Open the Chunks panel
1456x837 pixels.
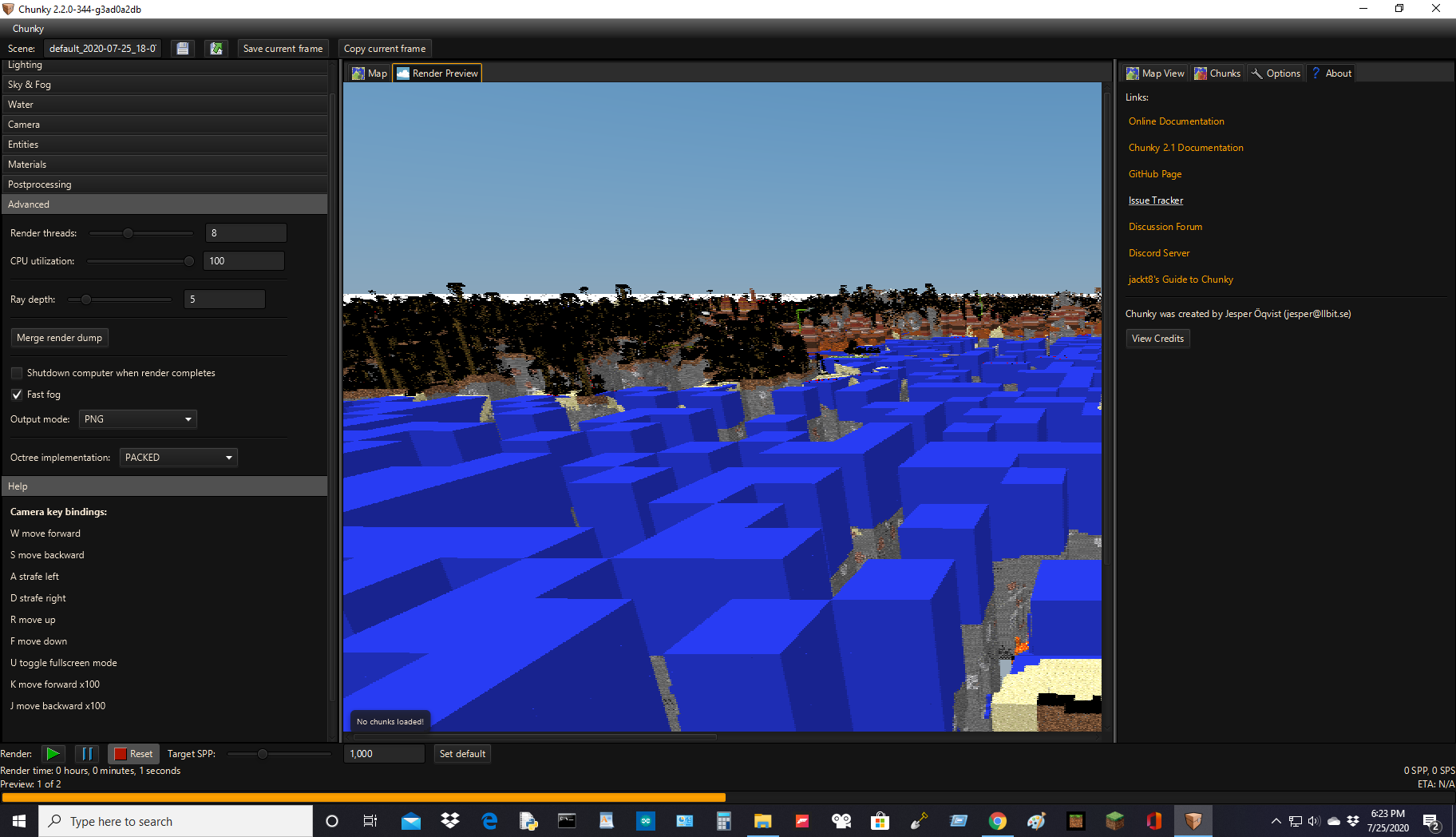point(1217,73)
